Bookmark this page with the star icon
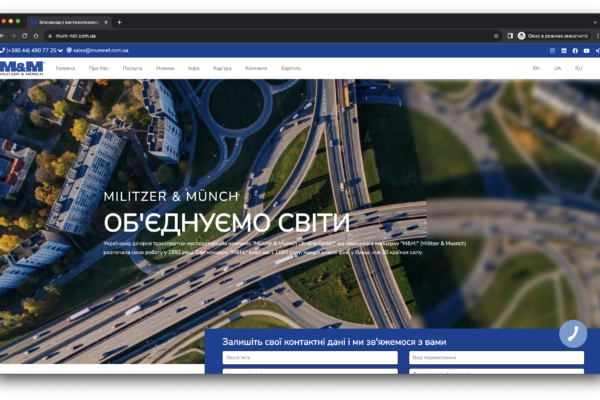600x400 pixels. coord(496,35)
